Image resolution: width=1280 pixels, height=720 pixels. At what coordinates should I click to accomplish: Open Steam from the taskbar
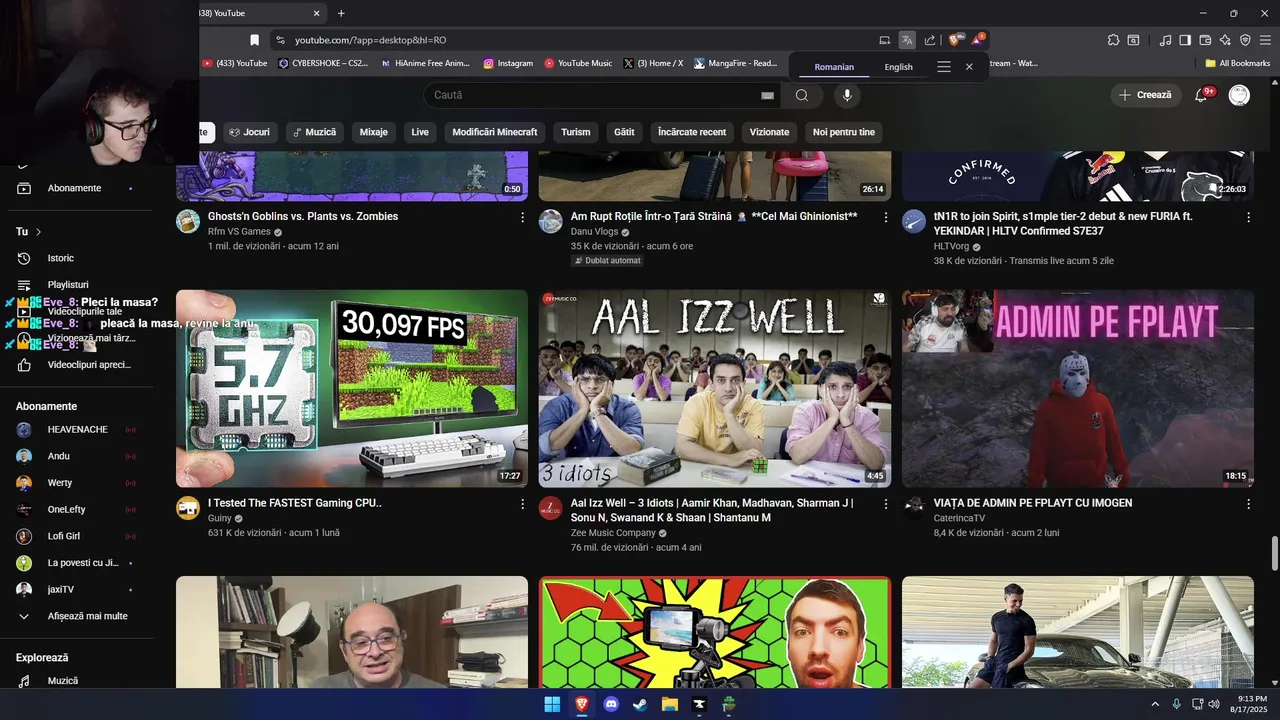coord(640,705)
